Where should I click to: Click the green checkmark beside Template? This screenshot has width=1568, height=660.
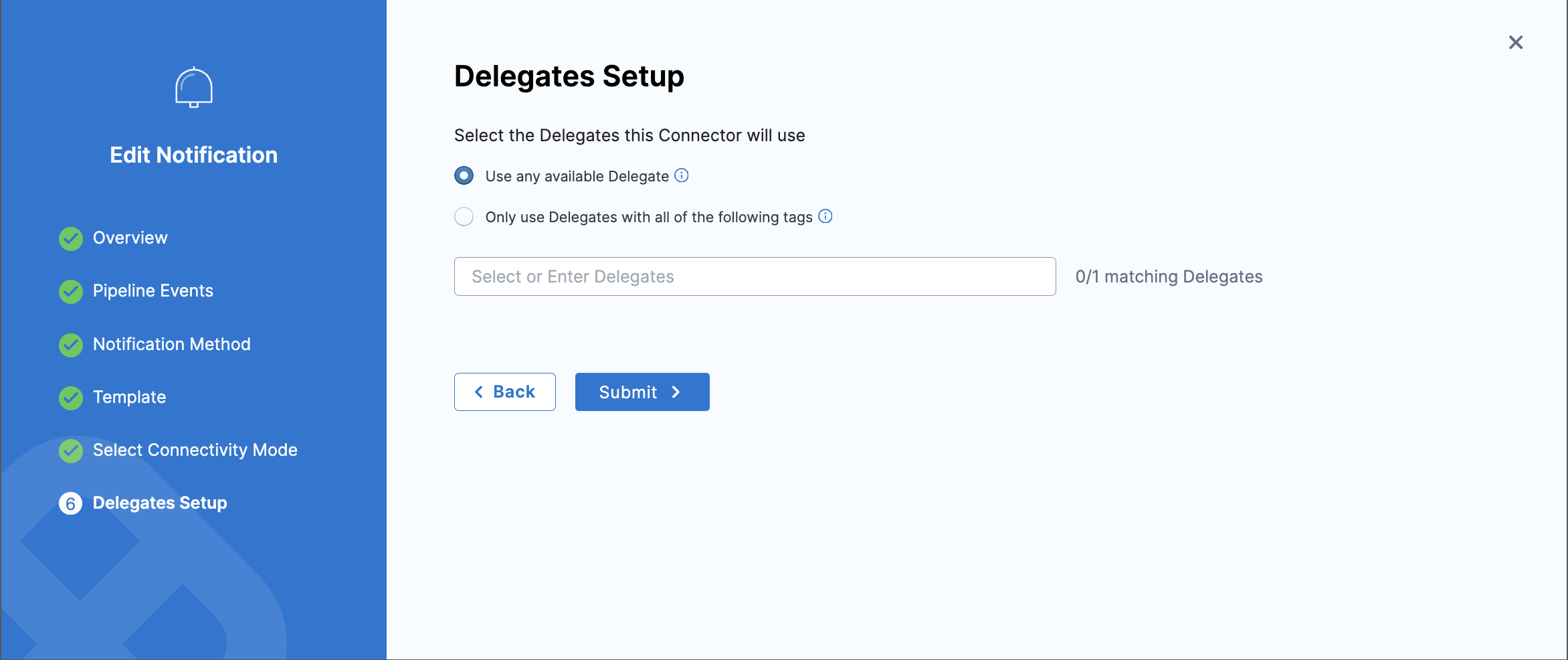pyautogui.click(x=71, y=398)
